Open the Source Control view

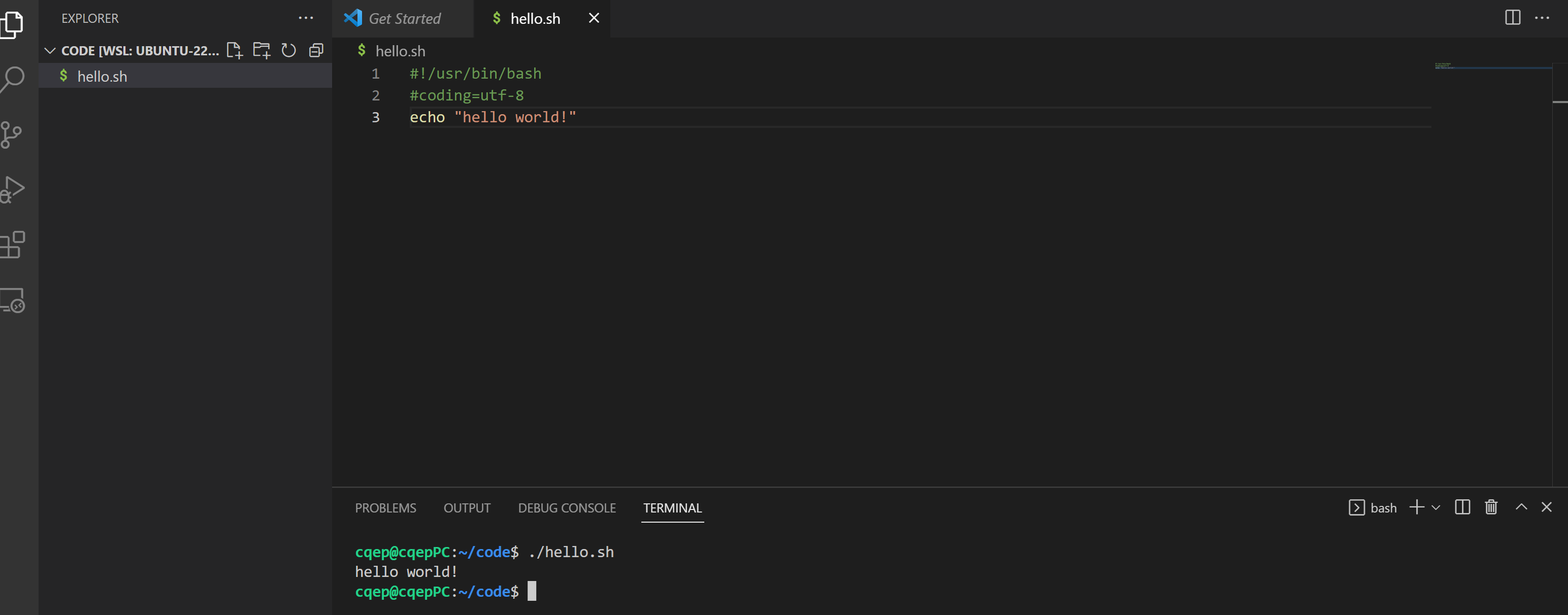point(11,134)
